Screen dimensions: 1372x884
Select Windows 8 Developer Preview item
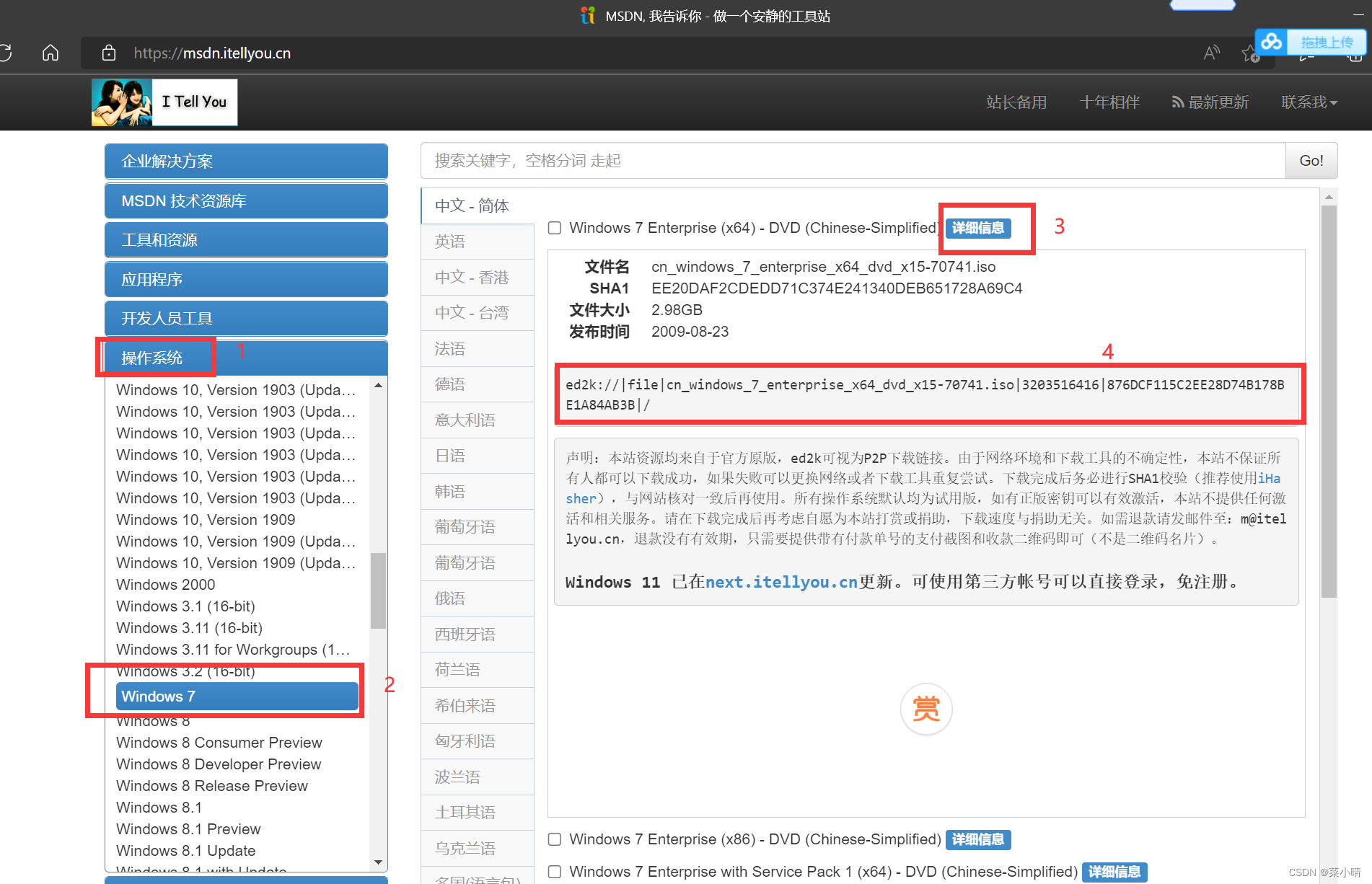(219, 764)
